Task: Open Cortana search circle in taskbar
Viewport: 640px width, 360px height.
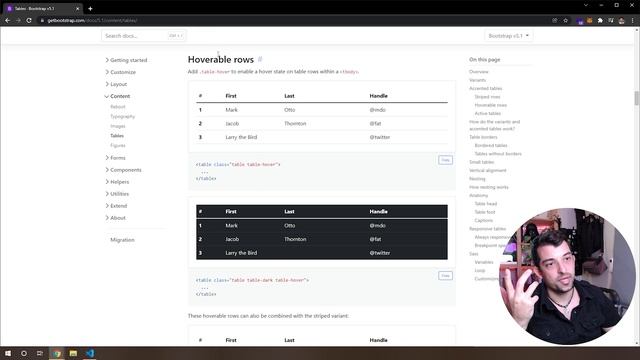Action: pos(24,353)
